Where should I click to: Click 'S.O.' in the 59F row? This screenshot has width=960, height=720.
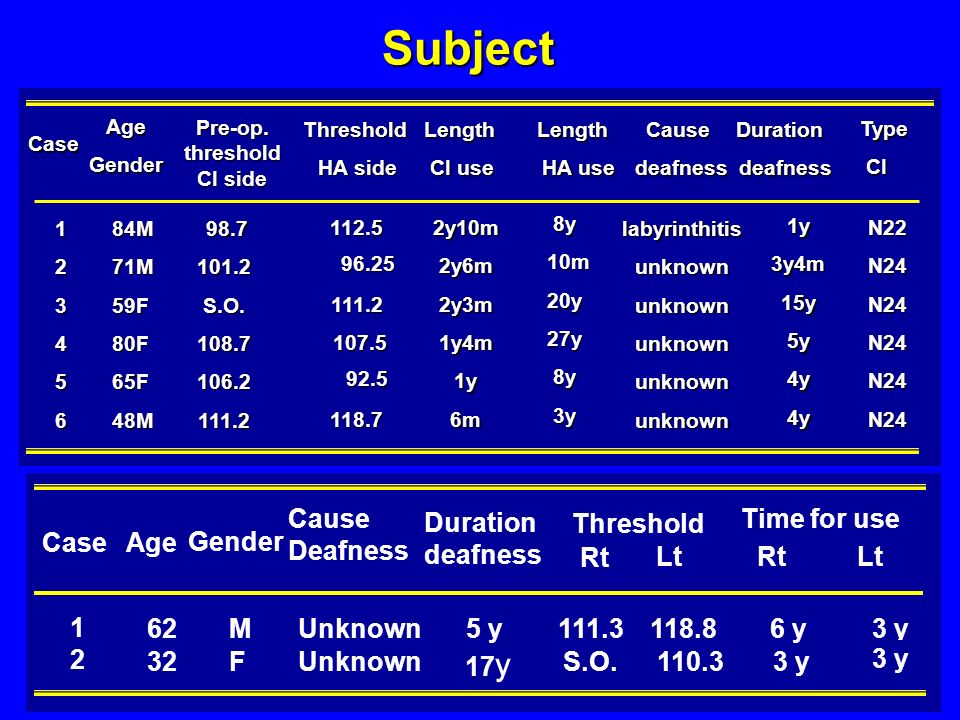tap(223, 306)
